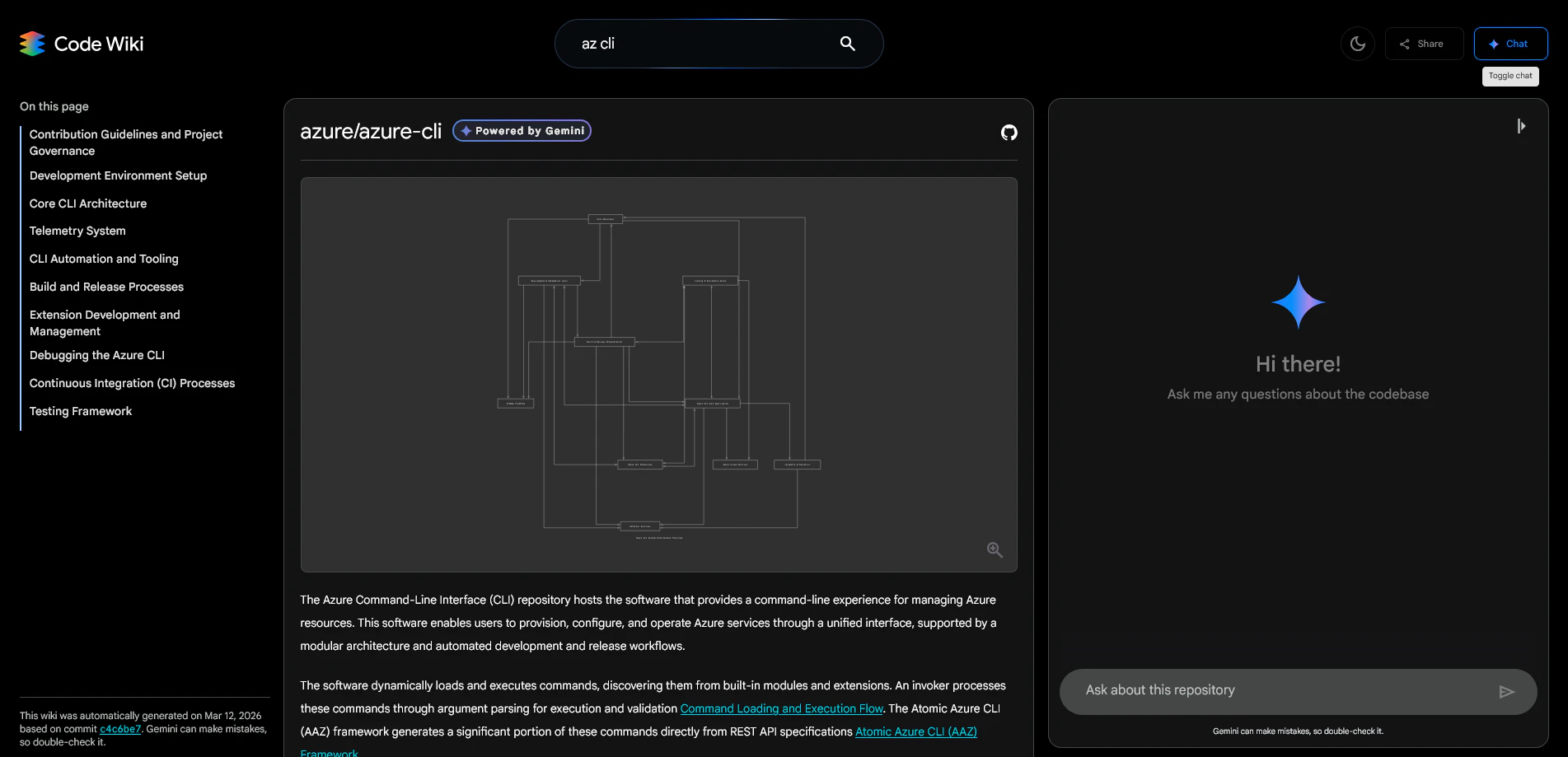Click the azure/azure-cli page title
The width and height of the screenshot is (1568, 757).
pyautogui.click(x=371, y=131)
